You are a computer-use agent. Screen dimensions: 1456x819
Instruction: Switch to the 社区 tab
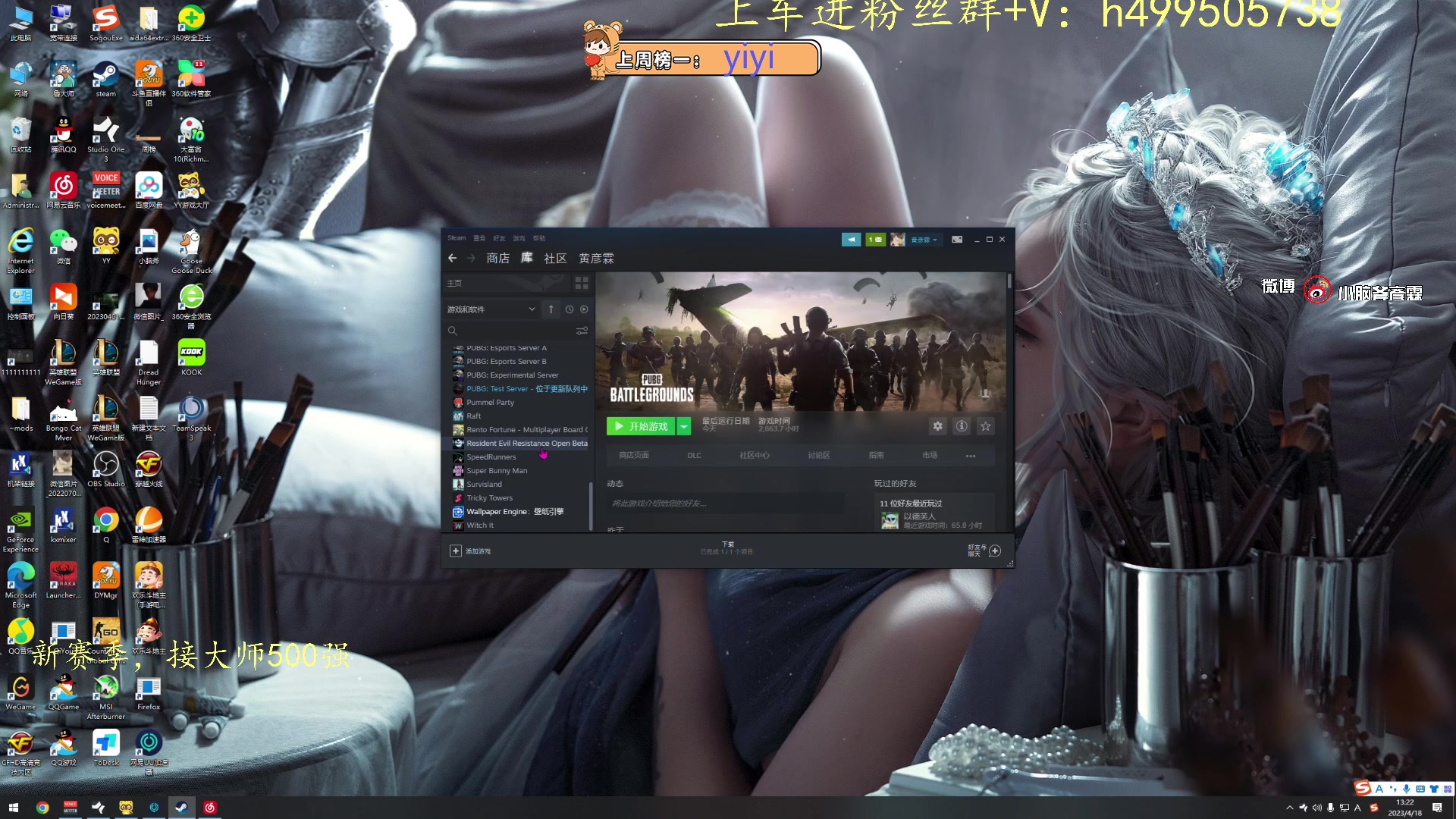(555, 259)
